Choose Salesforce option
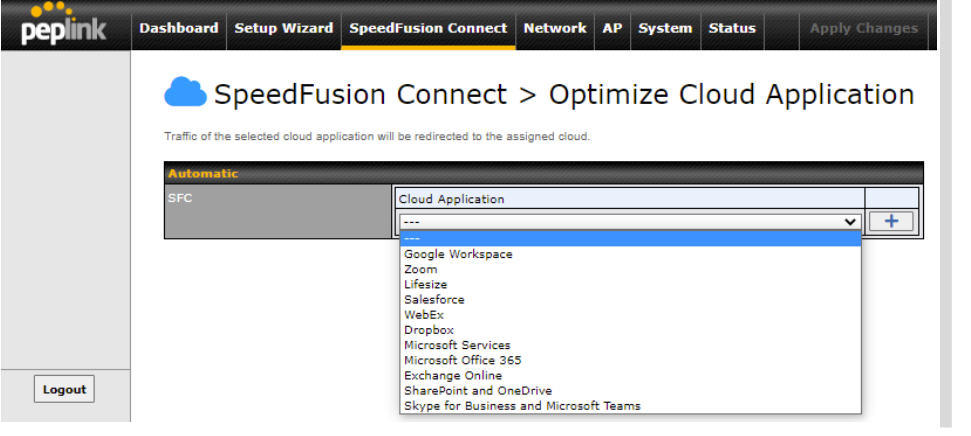This screenshot has width=971, height=436. point(630,300)
